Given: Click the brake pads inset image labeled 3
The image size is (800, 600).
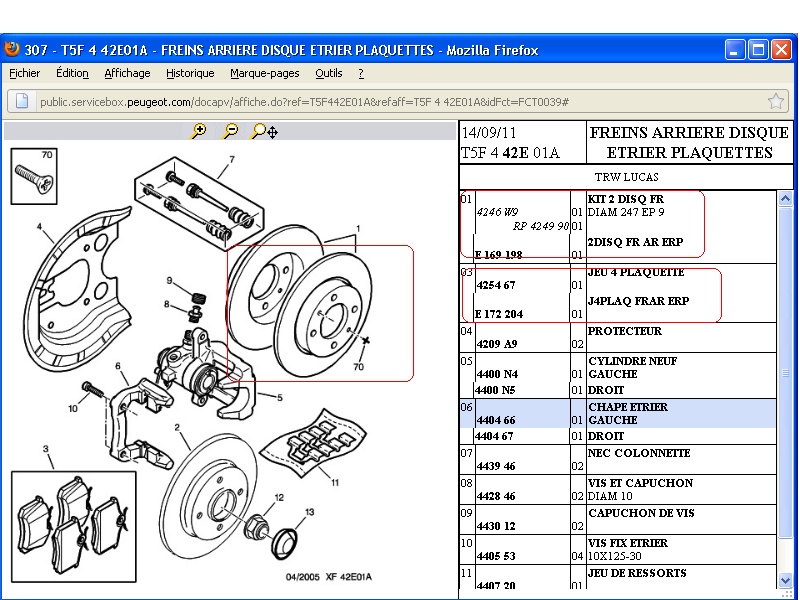Looking at the screenshot, I should (x=73, y=527).
